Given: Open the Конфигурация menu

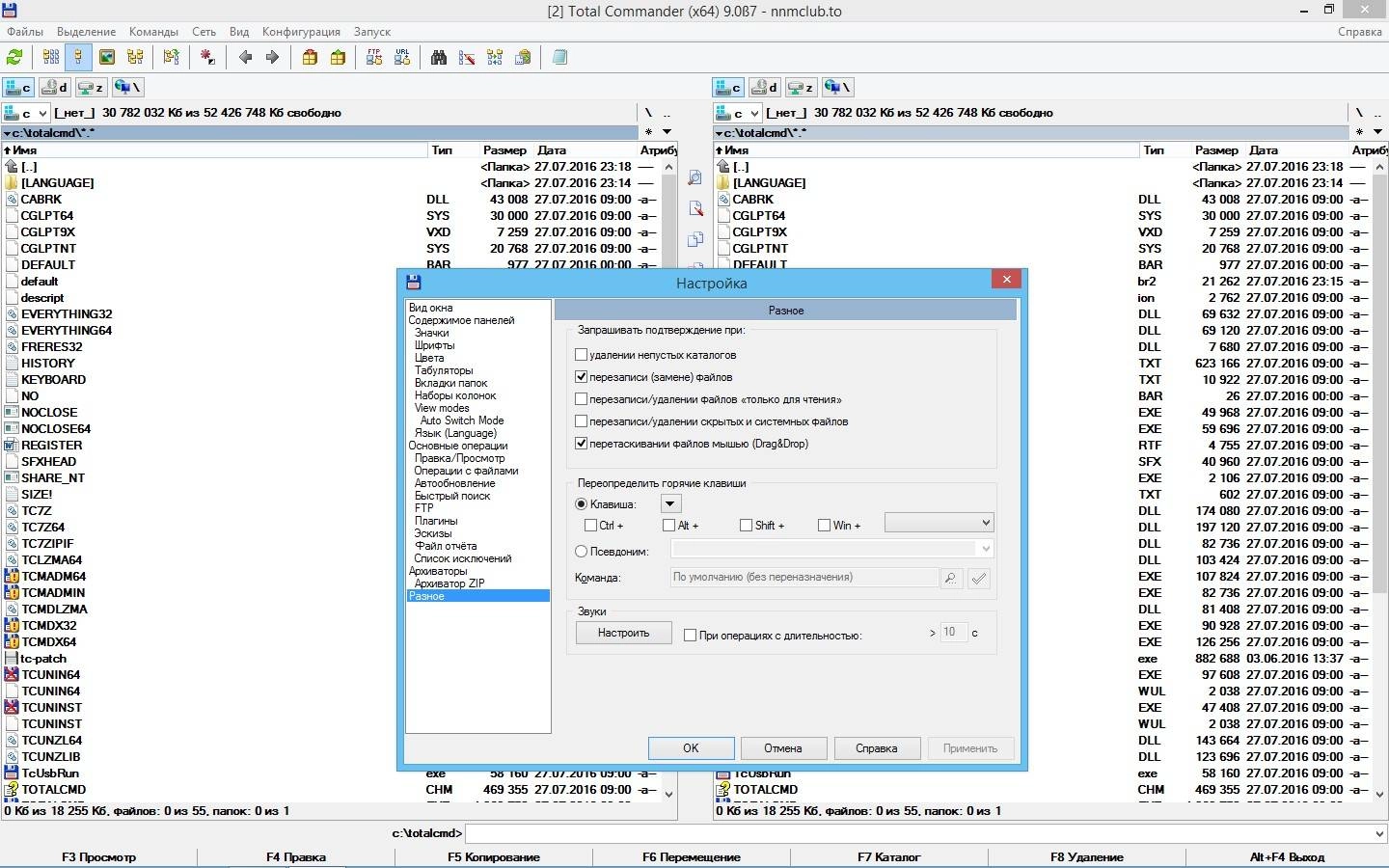Looking at the screenshot, I should pos(301,32).
